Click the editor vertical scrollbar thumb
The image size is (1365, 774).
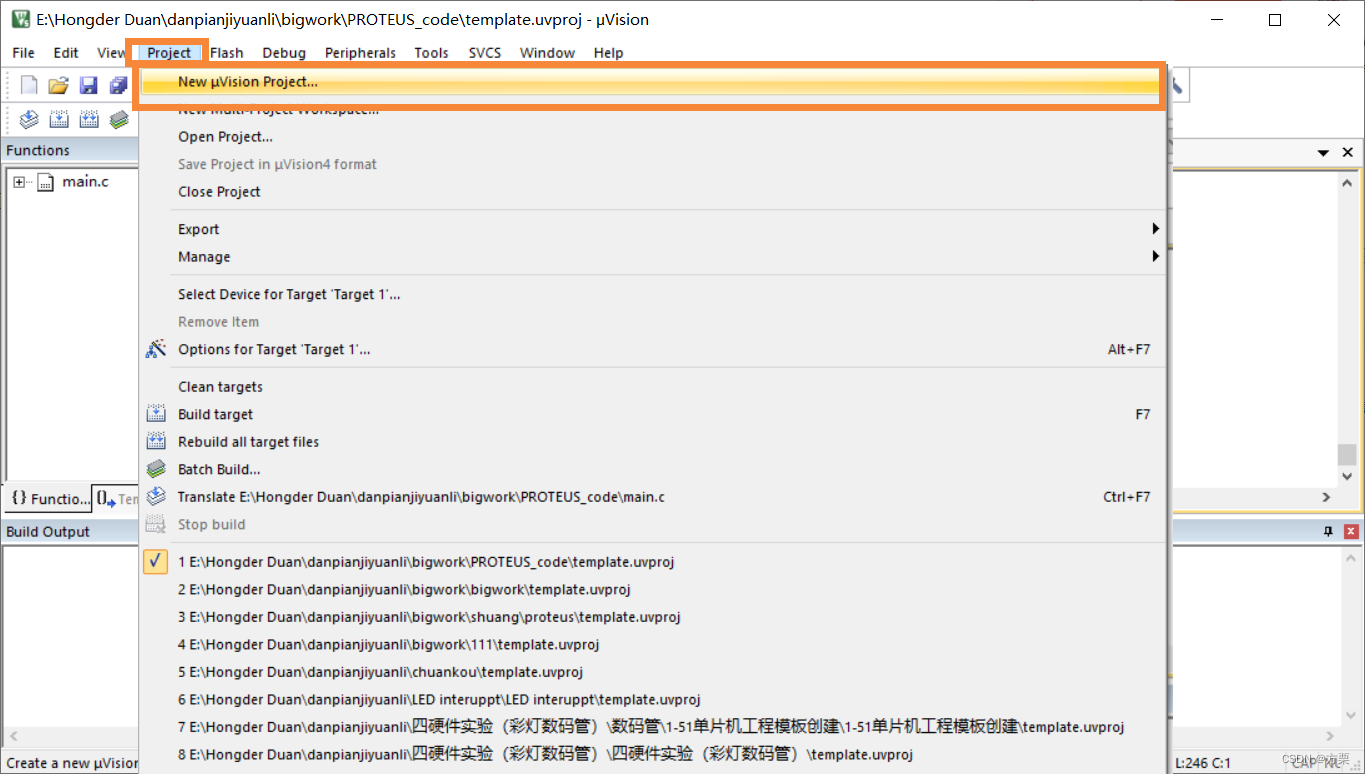click(x=1347, y=454)
